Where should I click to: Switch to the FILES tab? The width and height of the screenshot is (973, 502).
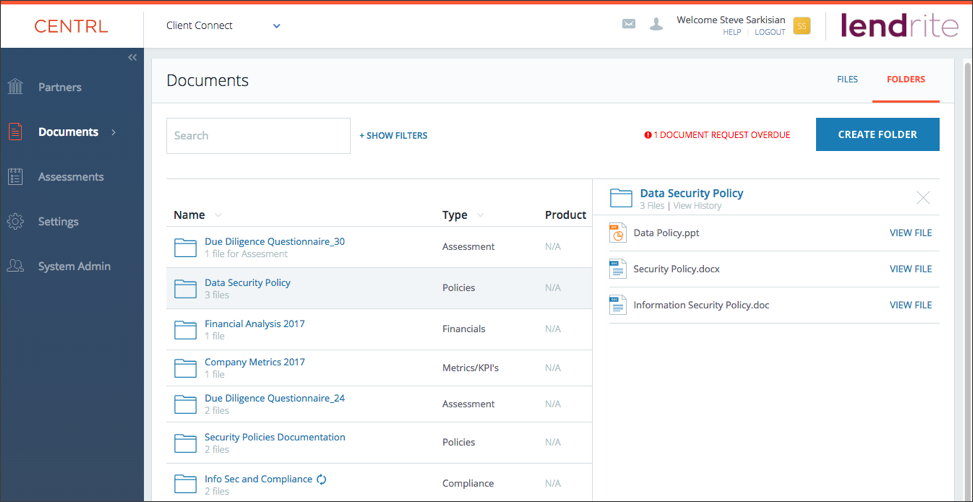click(848, 79)
